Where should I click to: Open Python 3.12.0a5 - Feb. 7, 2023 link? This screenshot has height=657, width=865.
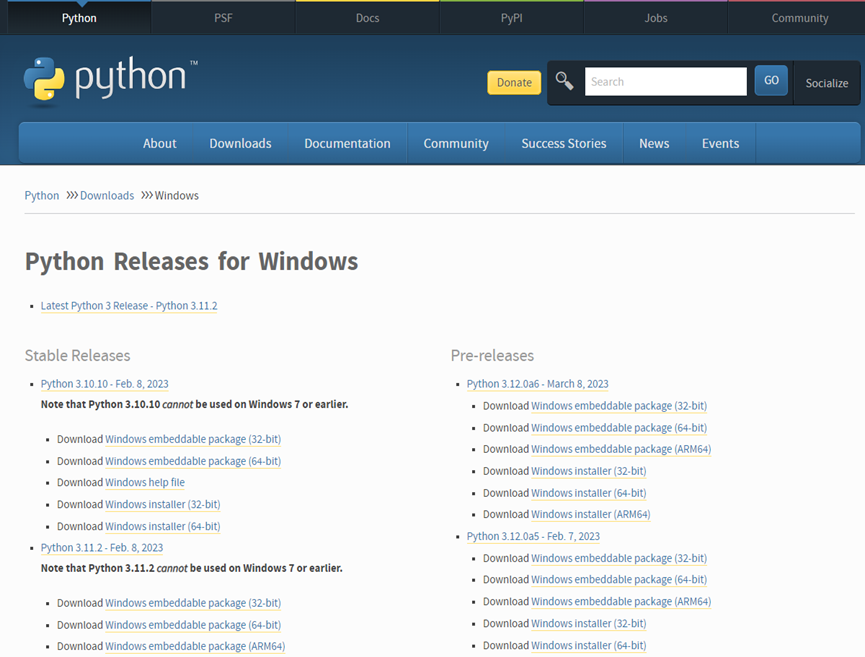coord(533,537)
